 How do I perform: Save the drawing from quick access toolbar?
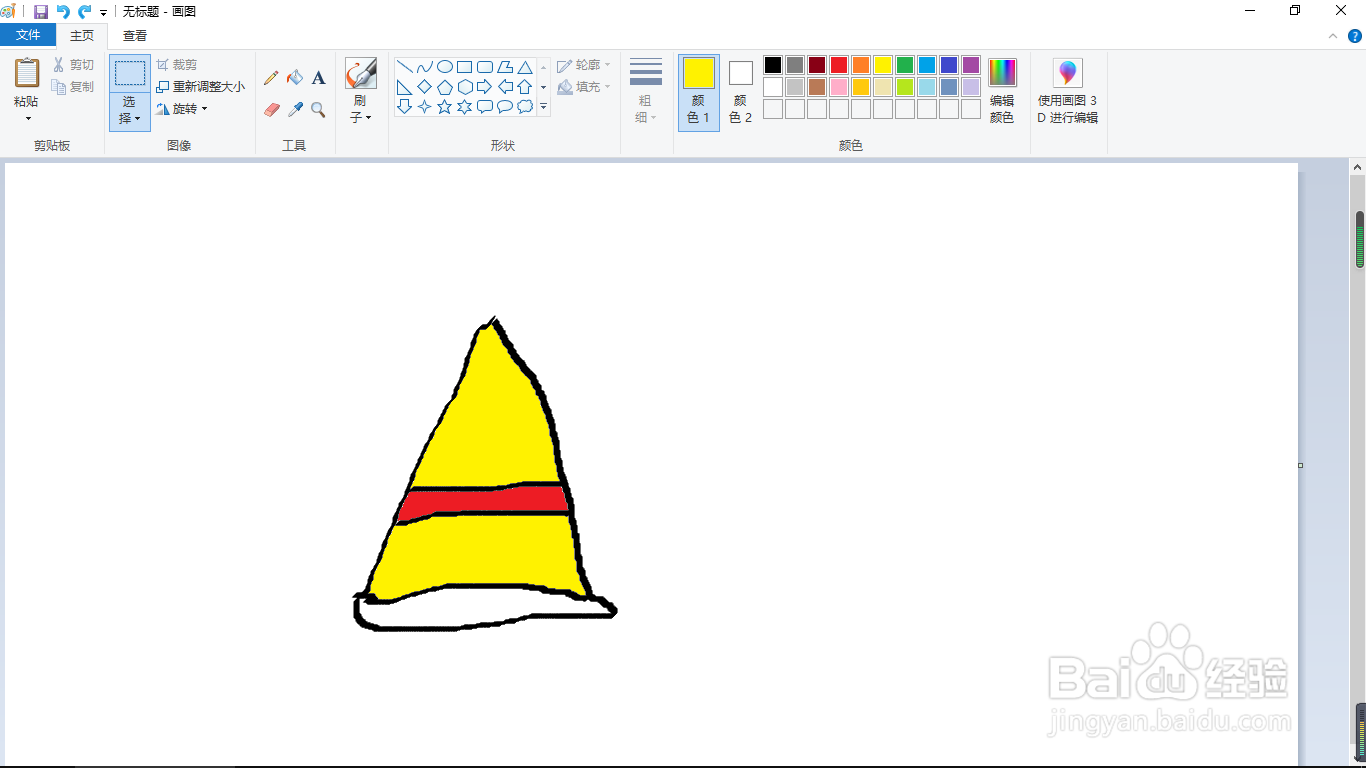pos(41,11)
